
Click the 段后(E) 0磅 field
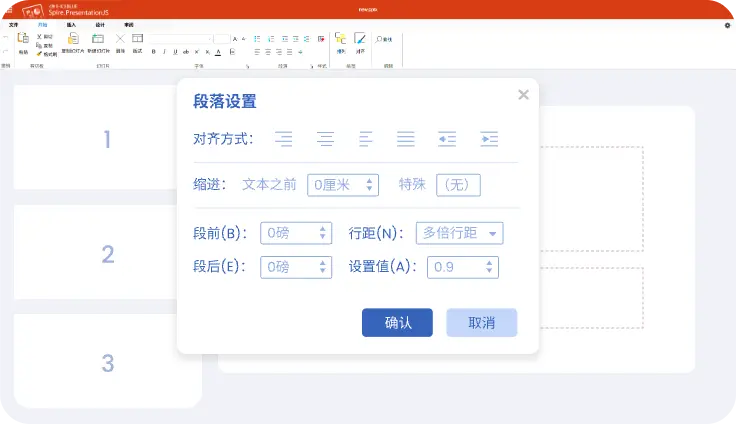(x=296, y=267)
